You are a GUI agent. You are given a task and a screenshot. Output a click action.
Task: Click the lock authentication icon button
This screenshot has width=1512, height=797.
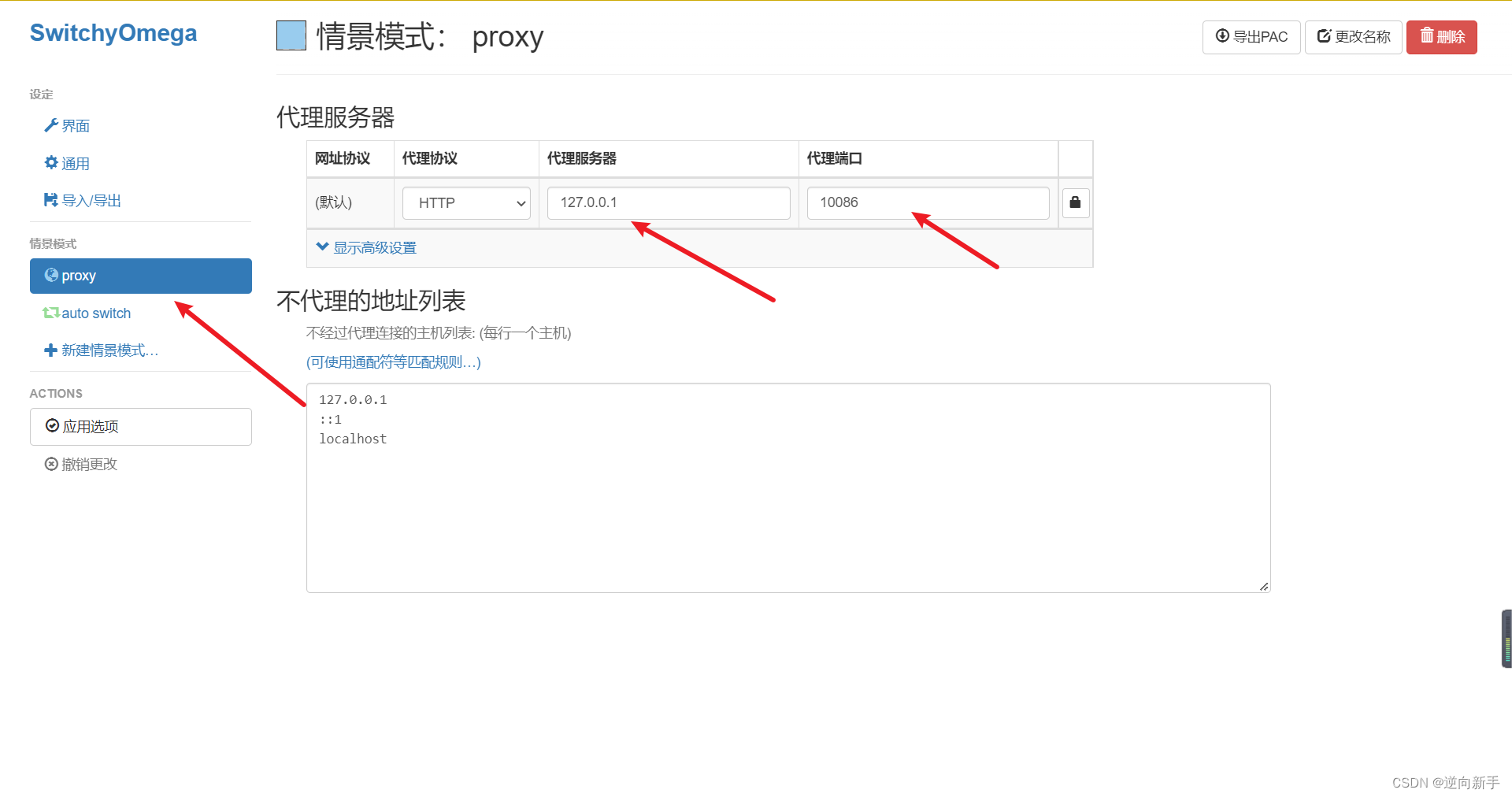tap(1076, 203)
